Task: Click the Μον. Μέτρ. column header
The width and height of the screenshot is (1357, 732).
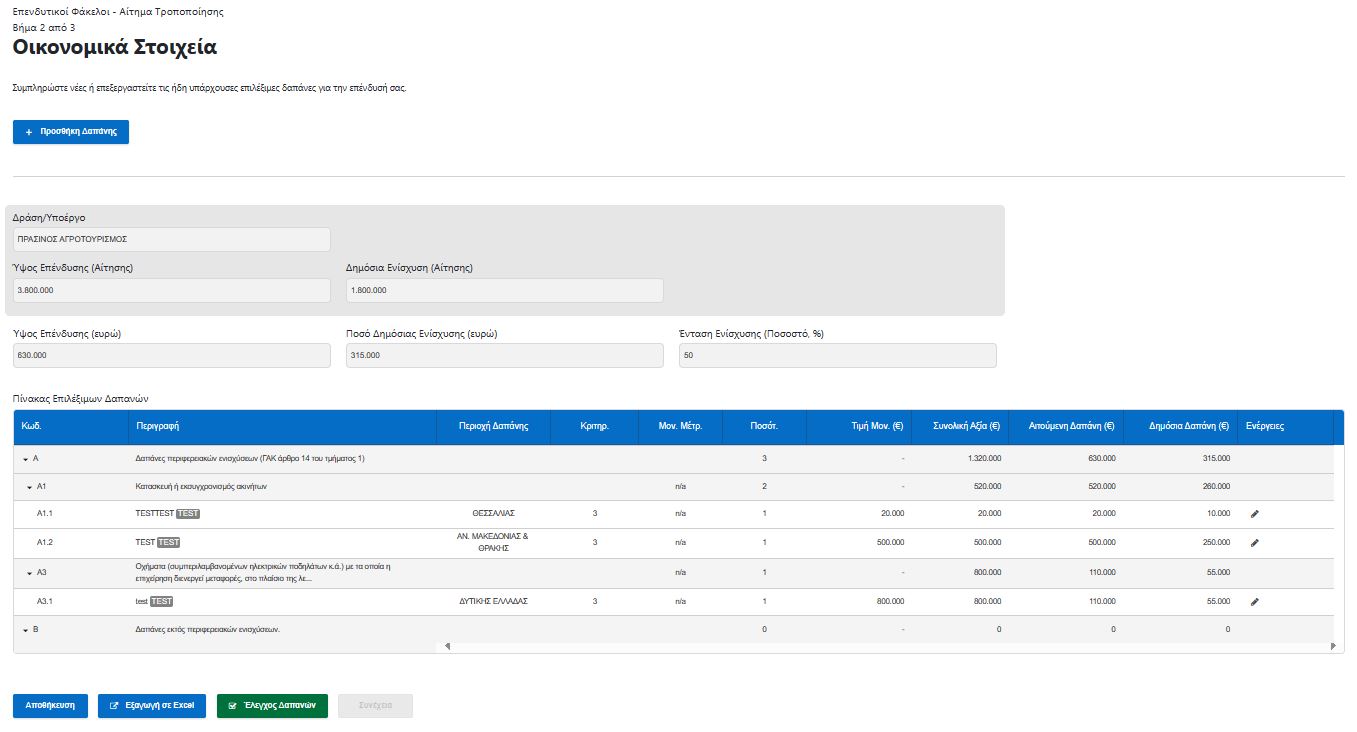Action: click(680, 426)
